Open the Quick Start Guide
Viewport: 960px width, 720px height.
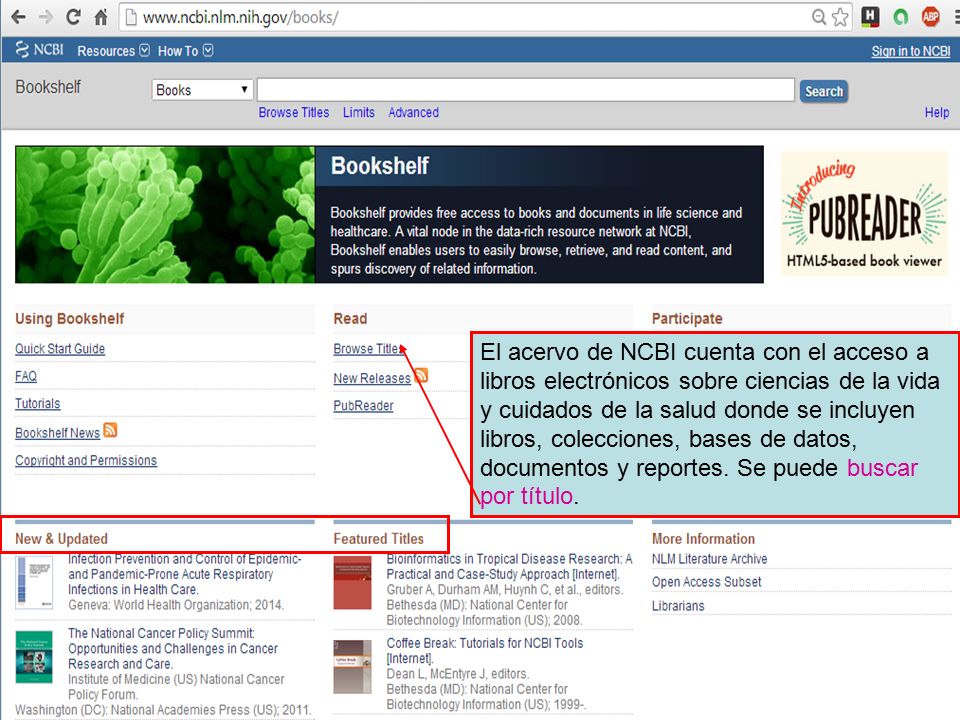[60, 349]
